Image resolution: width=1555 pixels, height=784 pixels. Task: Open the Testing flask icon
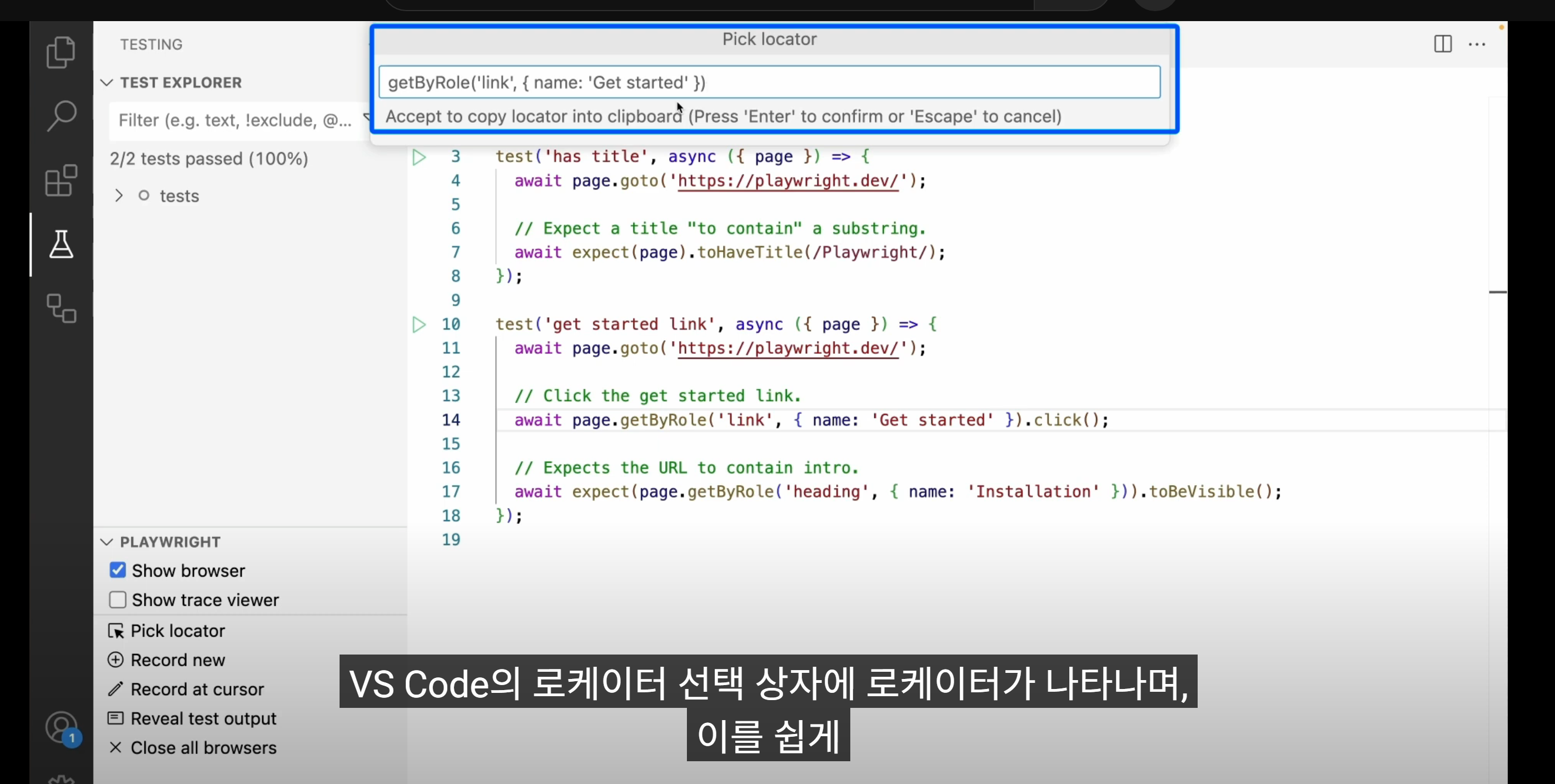tap(61, 244)
